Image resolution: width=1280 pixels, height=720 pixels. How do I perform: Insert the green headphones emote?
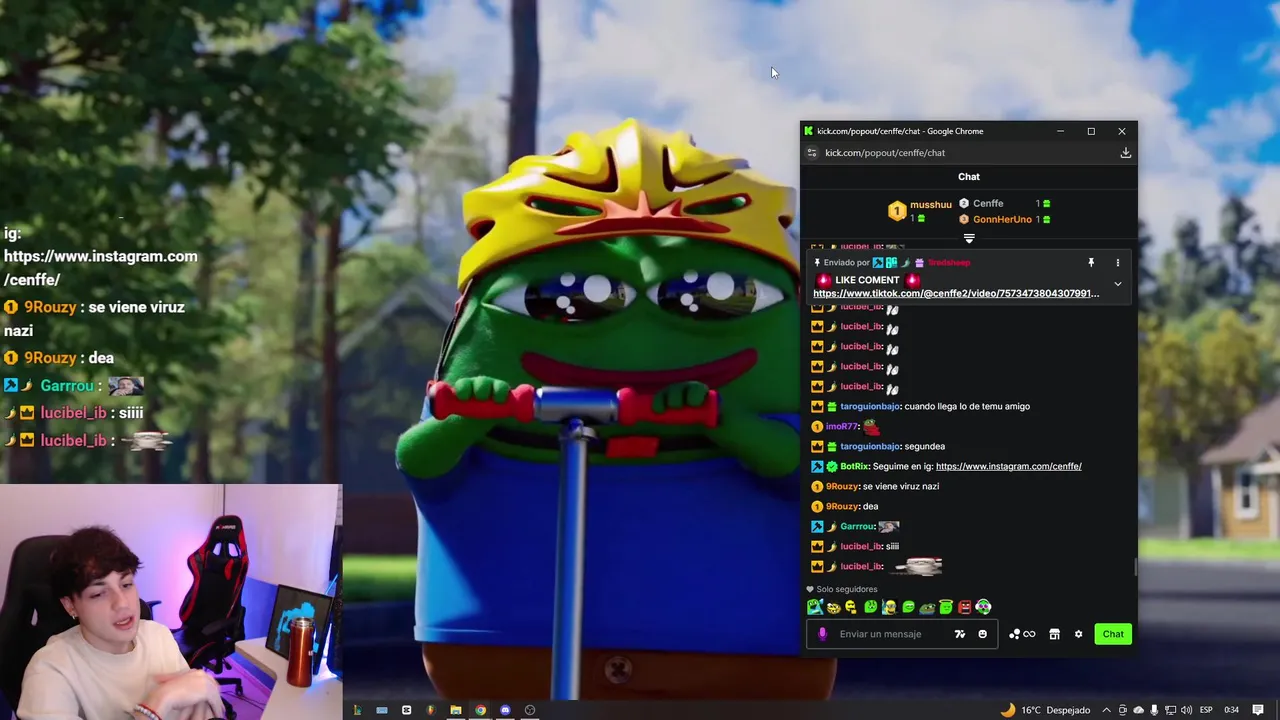tap(983, 607)
